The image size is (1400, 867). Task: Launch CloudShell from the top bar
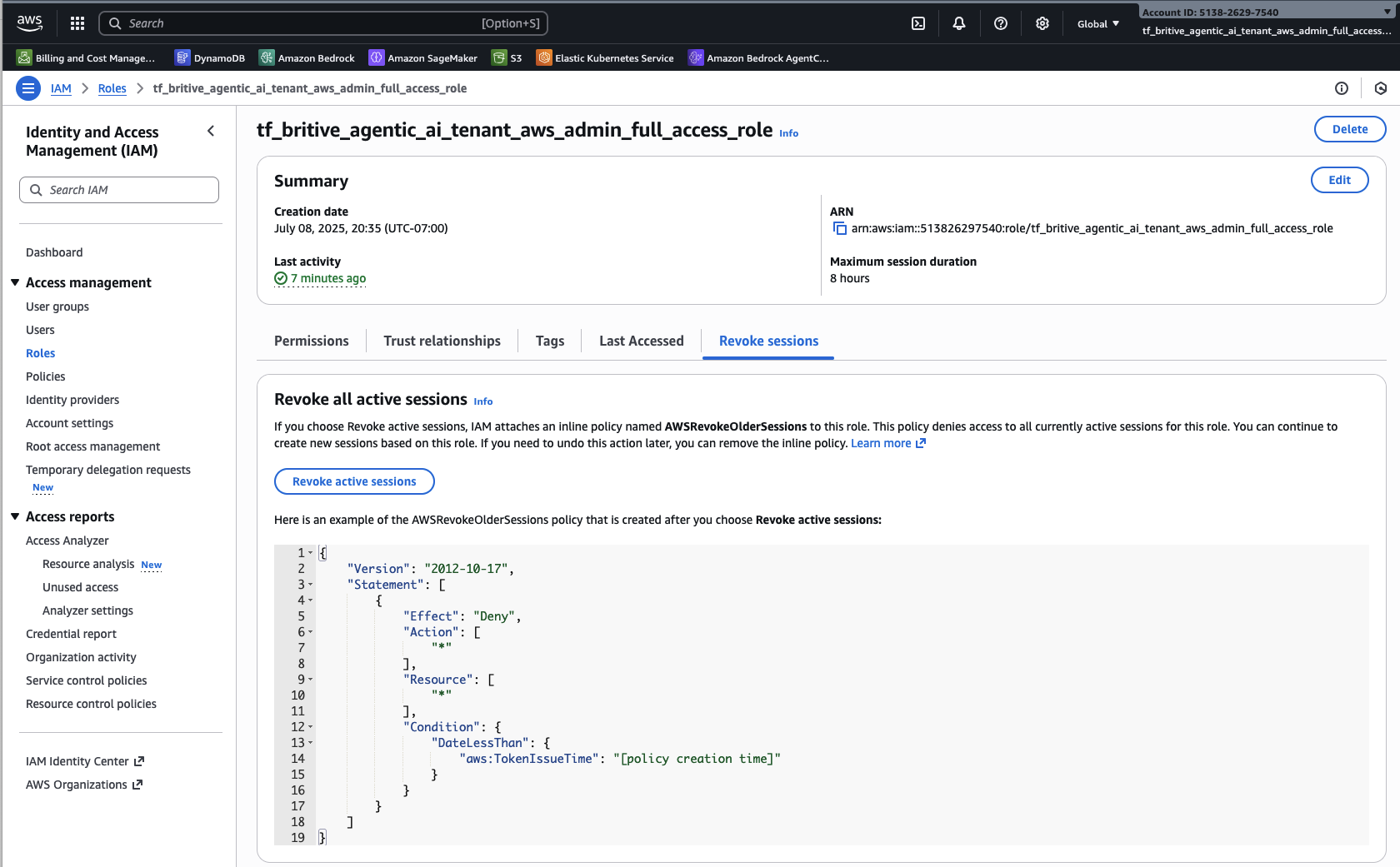tap(918, 23)
